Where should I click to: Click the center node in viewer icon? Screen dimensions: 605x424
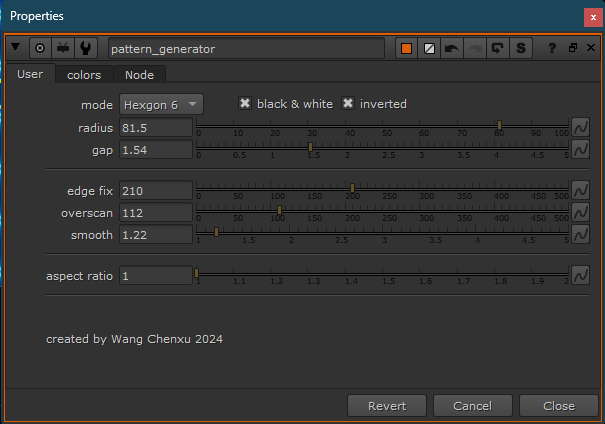[x=40, y=48]
